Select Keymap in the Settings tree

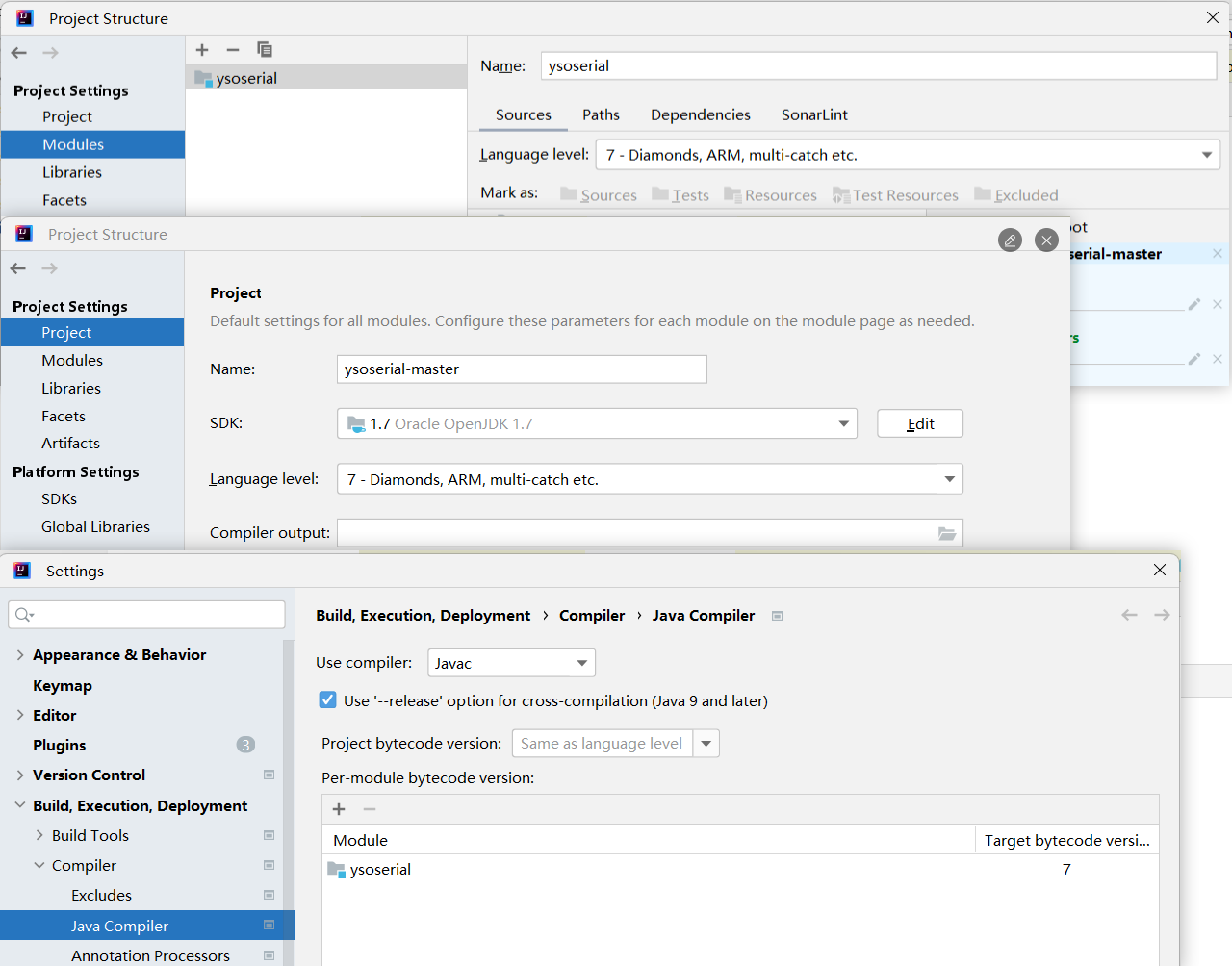pos(63,686)
